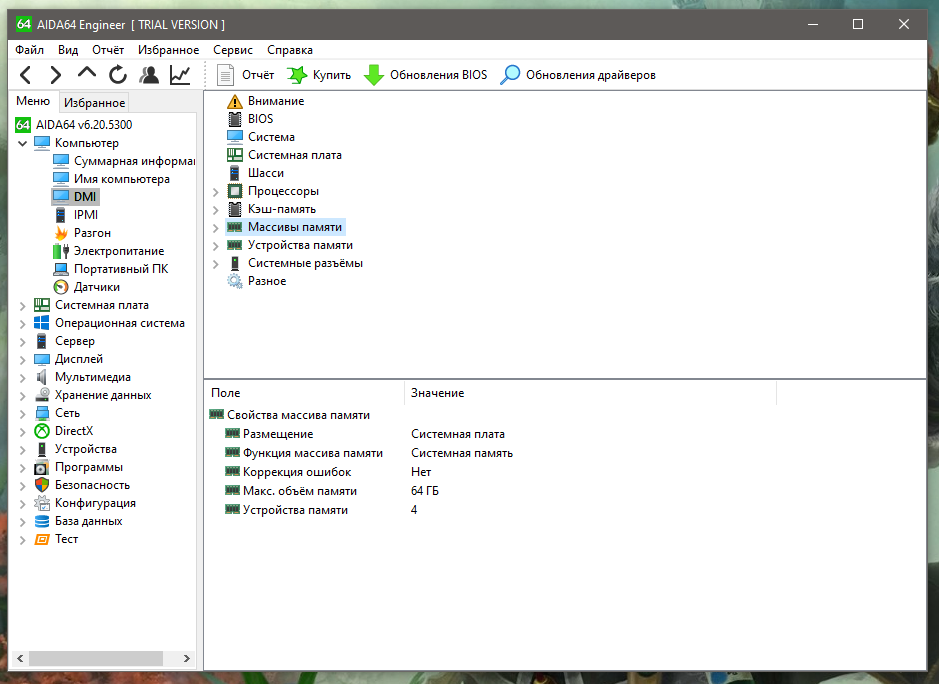Image resolution: width=939 pixels, height=684 pixels.
Task: Collapse the Компьютер tree node
Action: 23,143
